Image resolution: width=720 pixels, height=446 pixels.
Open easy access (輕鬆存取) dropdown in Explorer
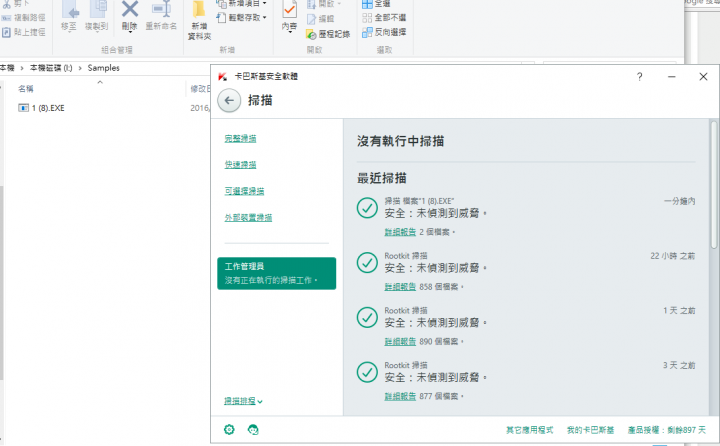(242, 17)
